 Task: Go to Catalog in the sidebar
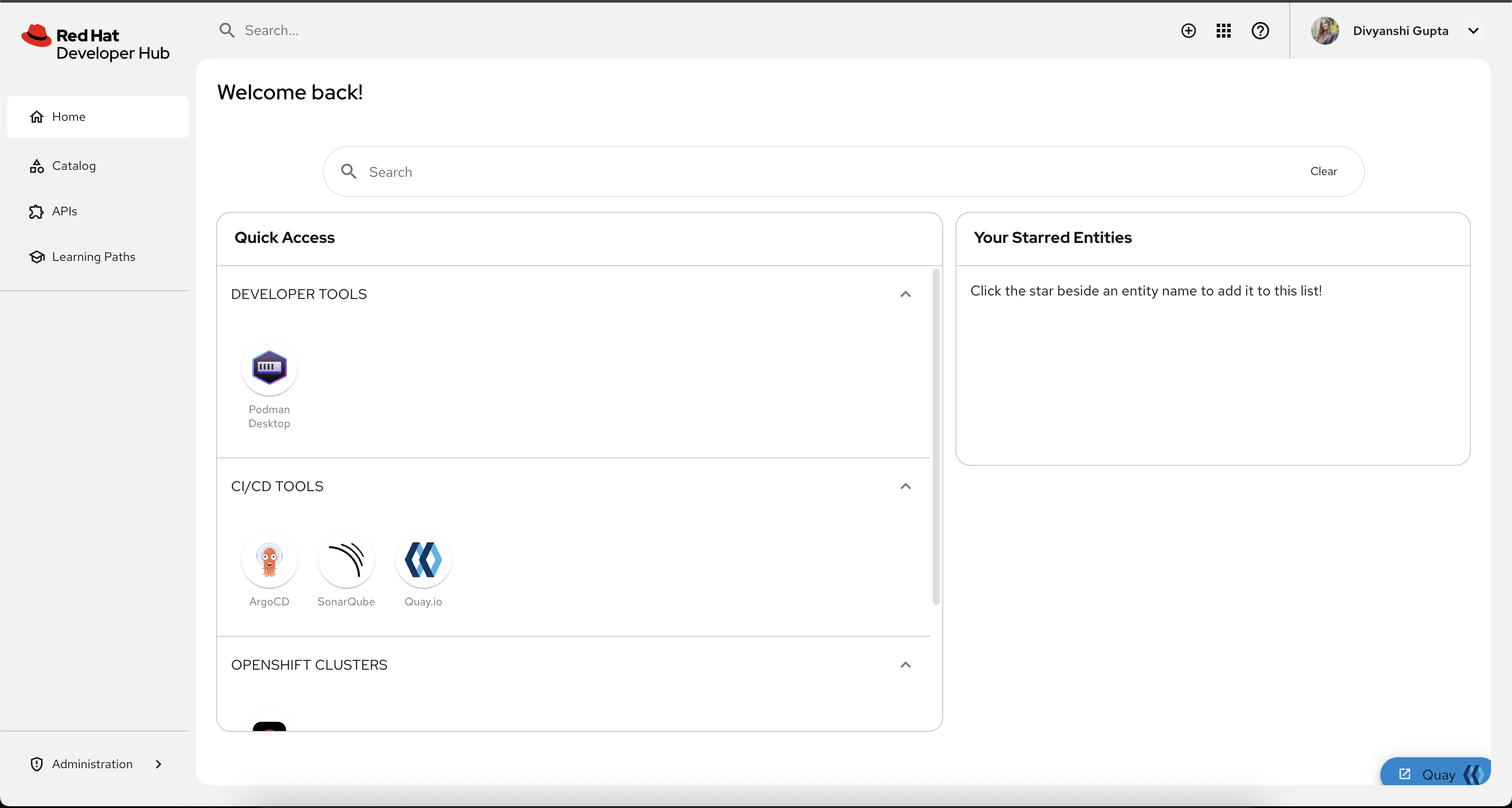74,165
